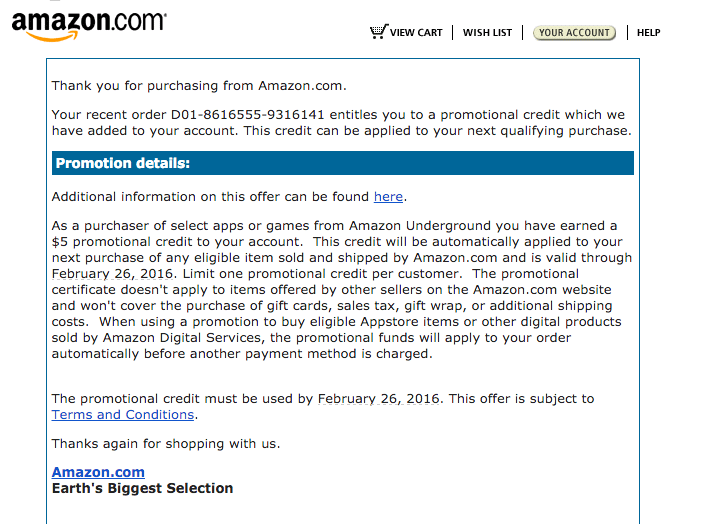Open the Help page link
The height and width of the screenshot is (524, 702).
tap(648, 33)
